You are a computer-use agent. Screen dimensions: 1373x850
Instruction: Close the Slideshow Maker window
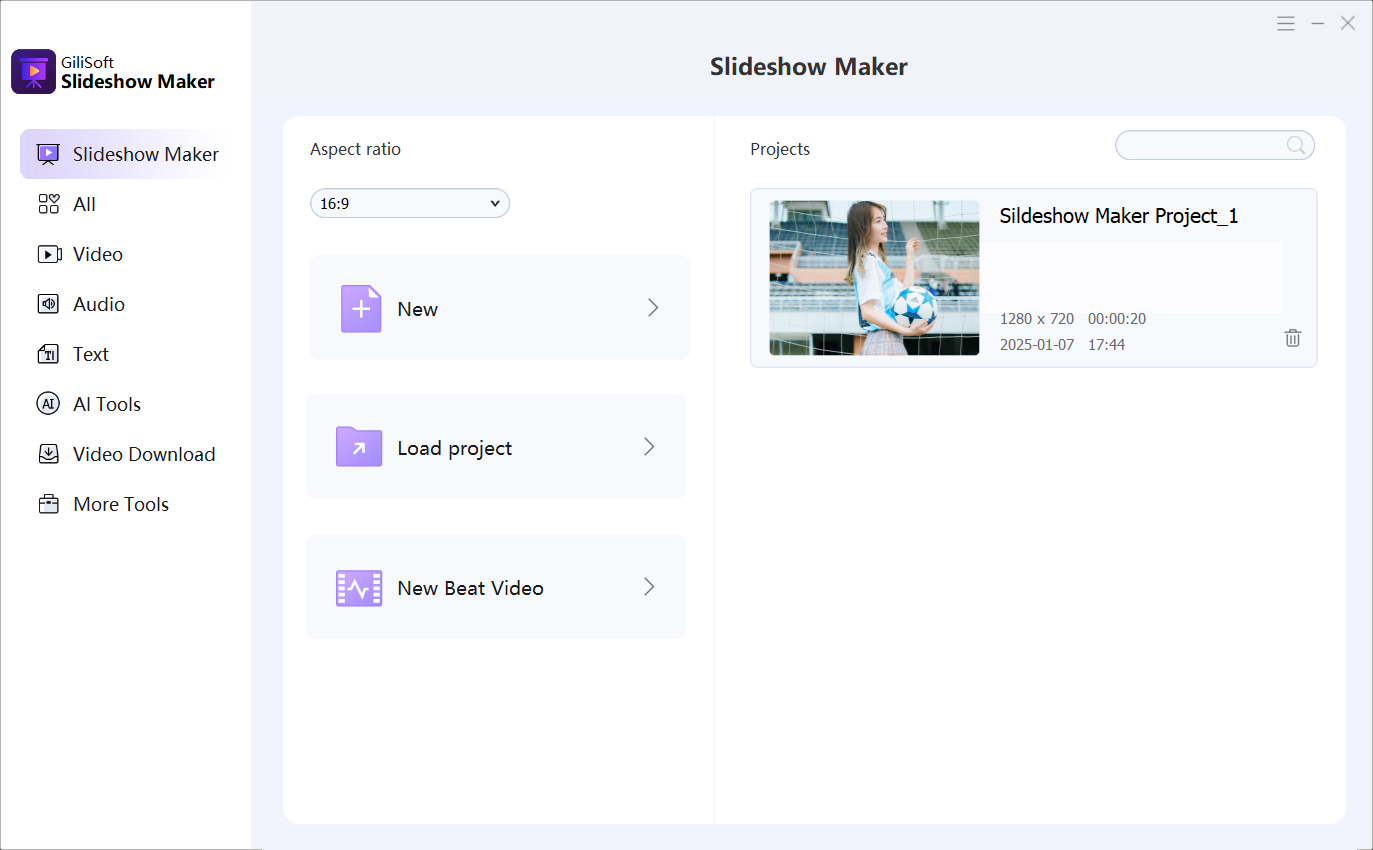click(1348, 24)
